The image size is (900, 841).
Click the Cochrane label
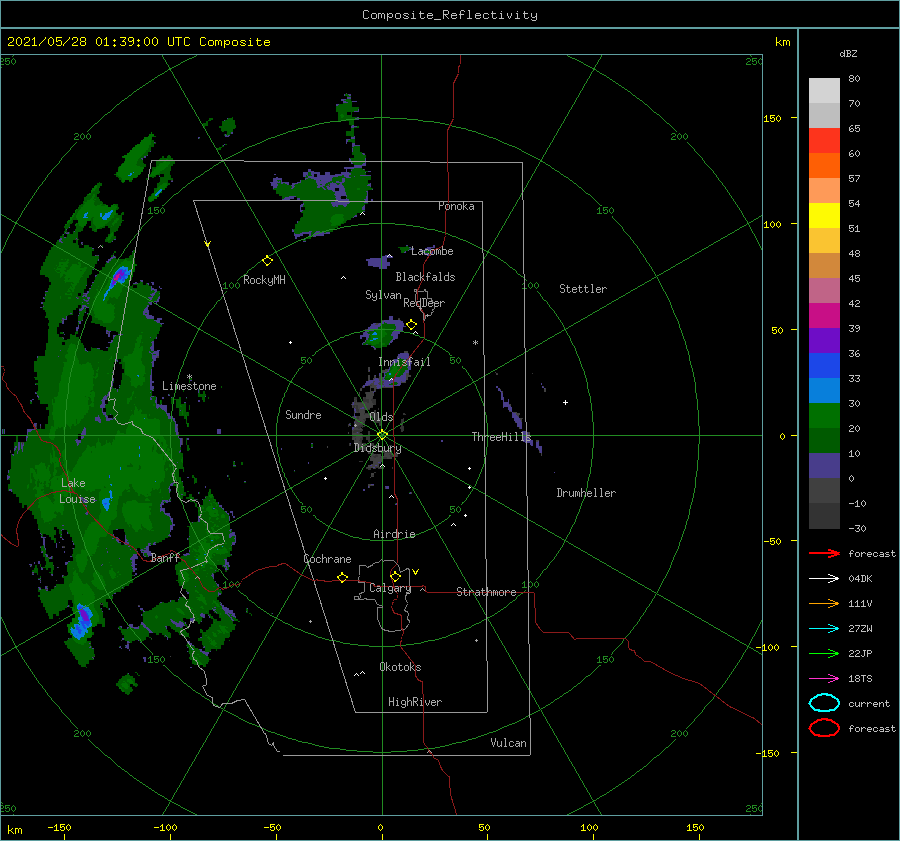click(x=327, y=559)
